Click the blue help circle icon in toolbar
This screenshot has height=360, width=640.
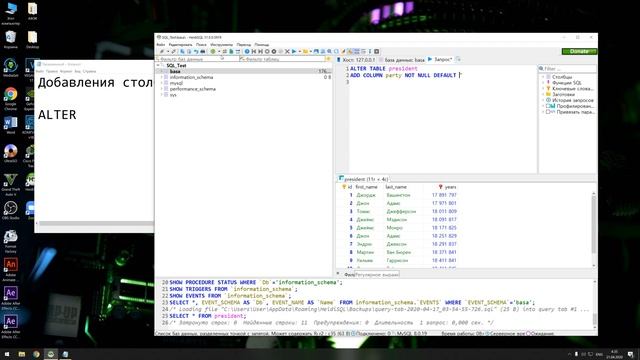(247, 51)
